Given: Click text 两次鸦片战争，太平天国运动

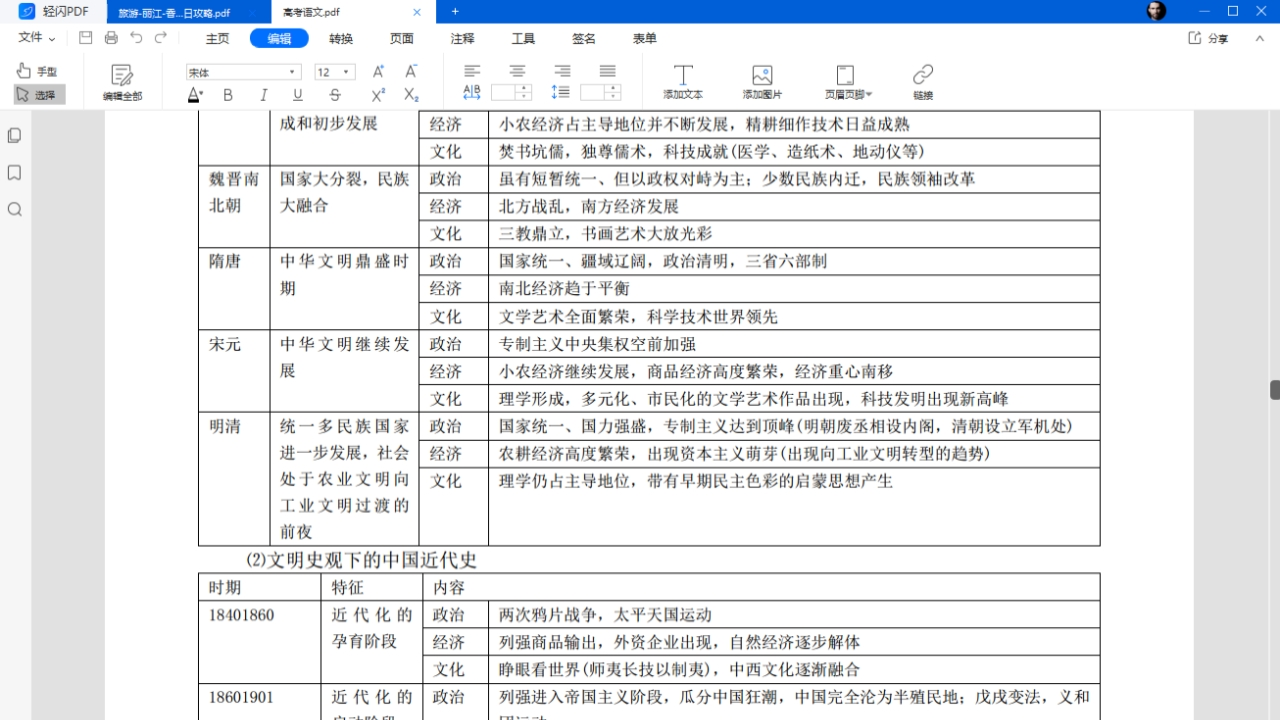Looking at the screenshot, I should click(605, 615).
